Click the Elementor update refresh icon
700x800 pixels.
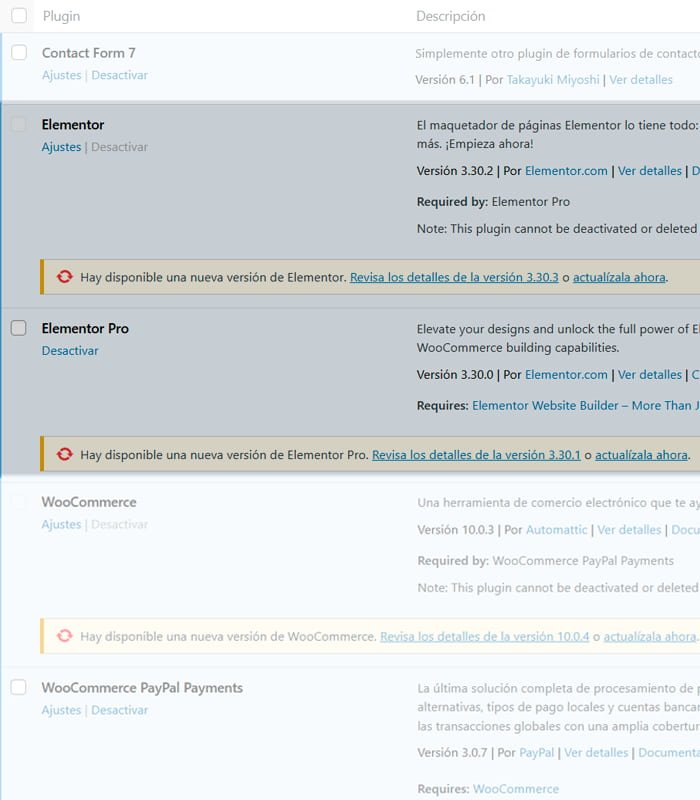[65, 277]
